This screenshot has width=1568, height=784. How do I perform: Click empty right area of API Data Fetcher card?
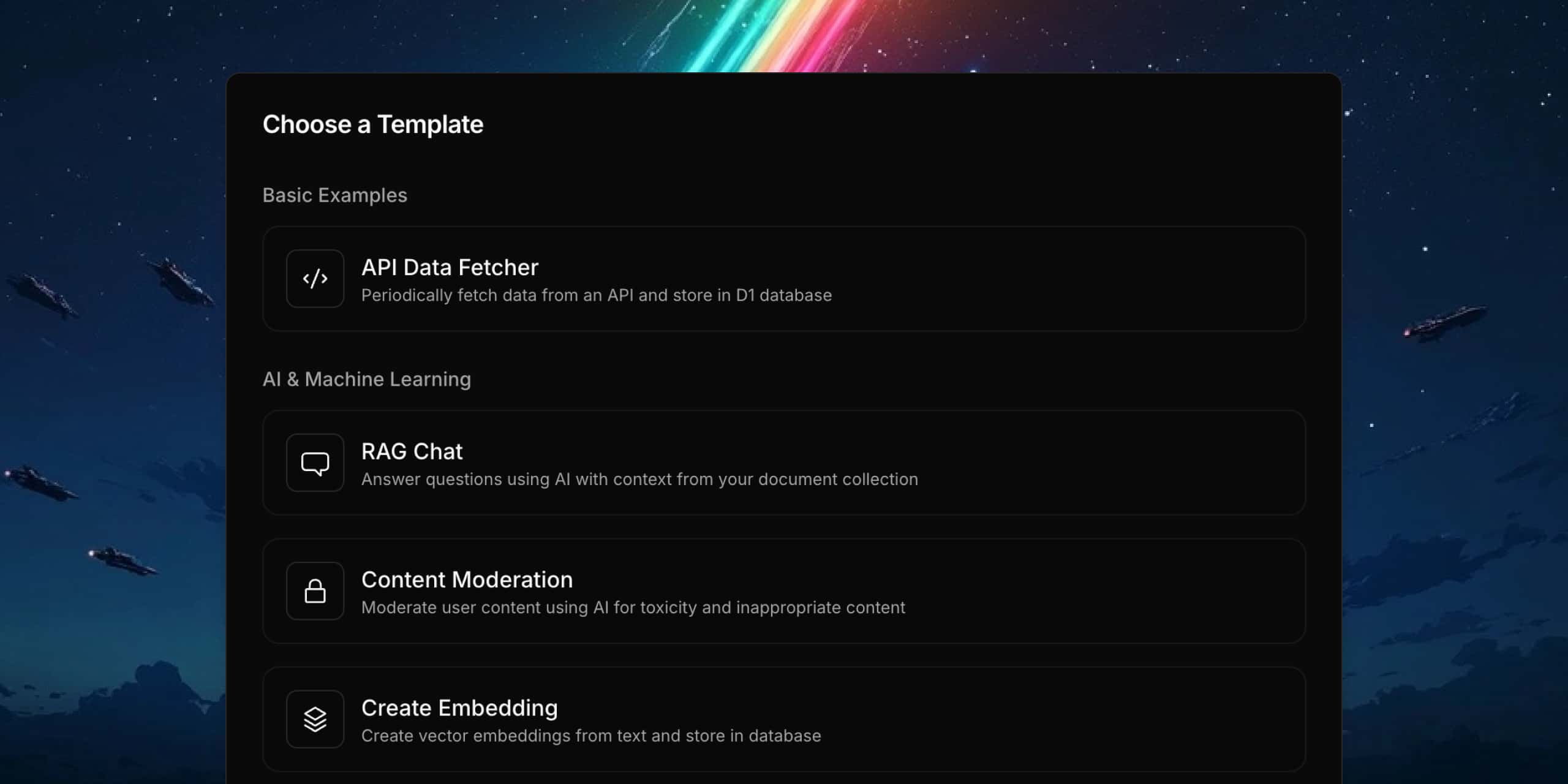click(1133, 279)
